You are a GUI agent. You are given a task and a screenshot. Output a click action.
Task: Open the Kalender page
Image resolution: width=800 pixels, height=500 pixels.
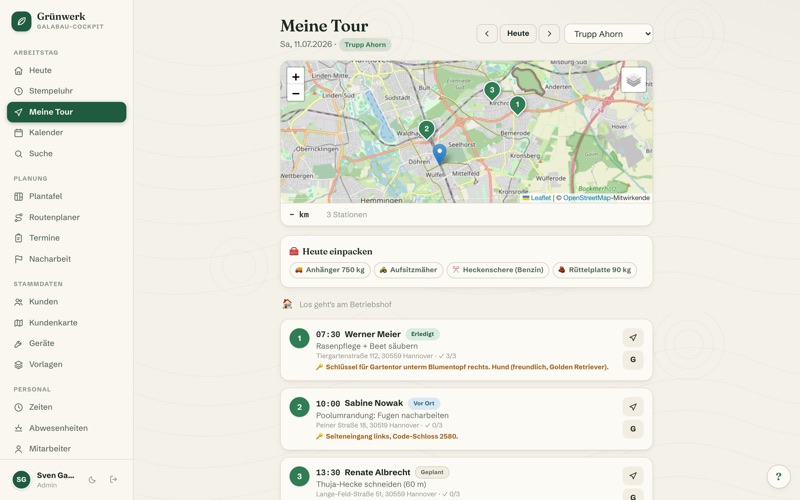pyautogui.click(x=66, y=133)
